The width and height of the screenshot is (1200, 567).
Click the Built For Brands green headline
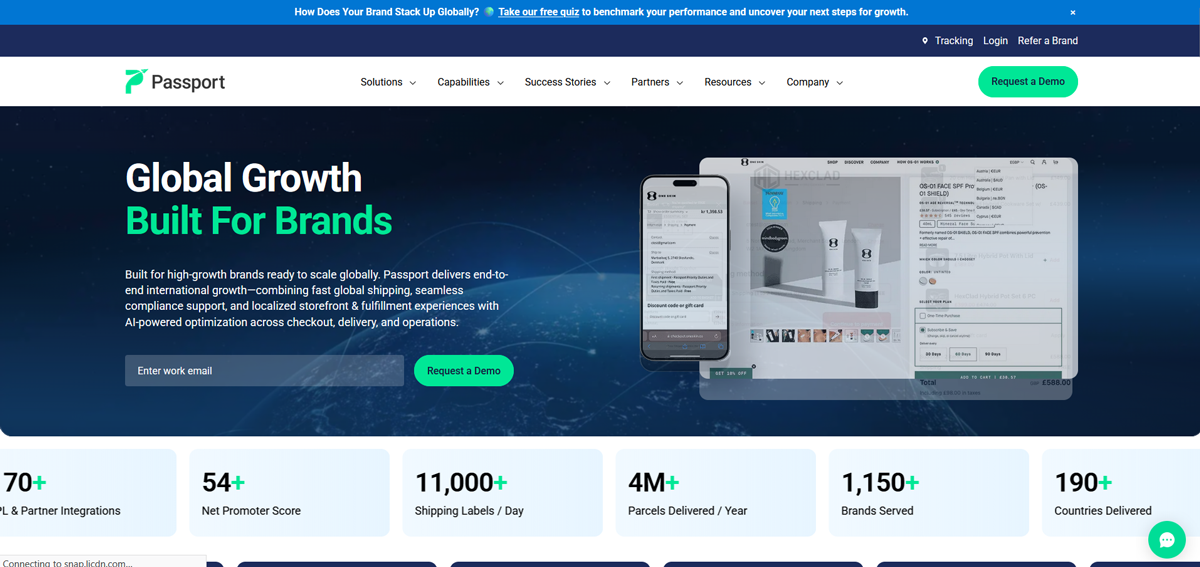pos(259,220)
